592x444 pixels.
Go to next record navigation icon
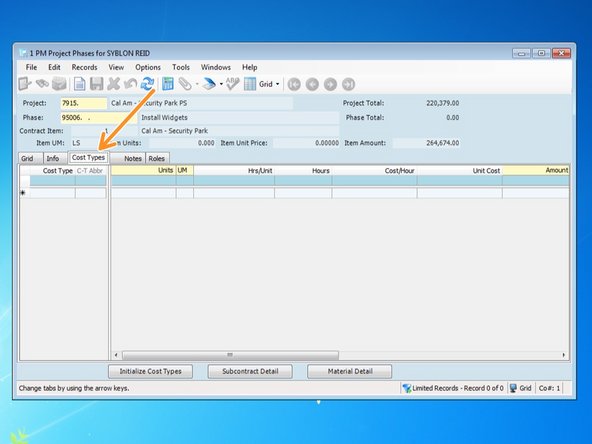[330, 84]
